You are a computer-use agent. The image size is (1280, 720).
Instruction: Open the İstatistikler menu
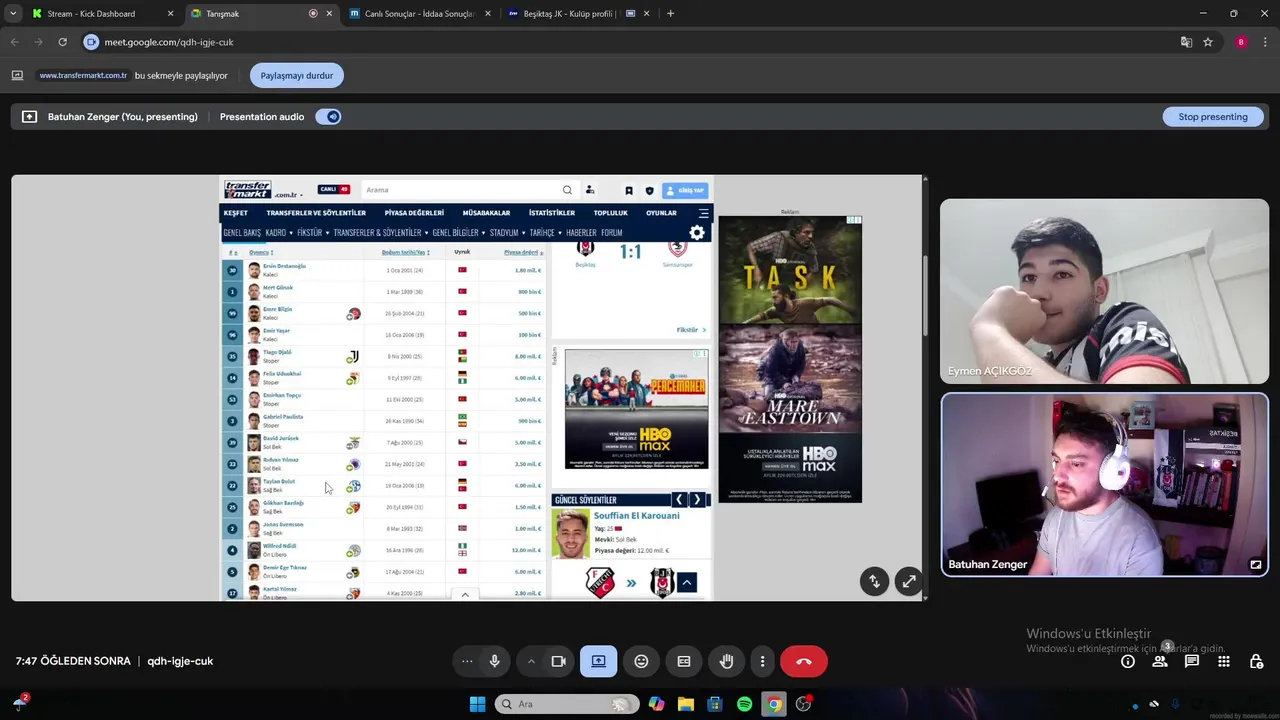(552, 213)
